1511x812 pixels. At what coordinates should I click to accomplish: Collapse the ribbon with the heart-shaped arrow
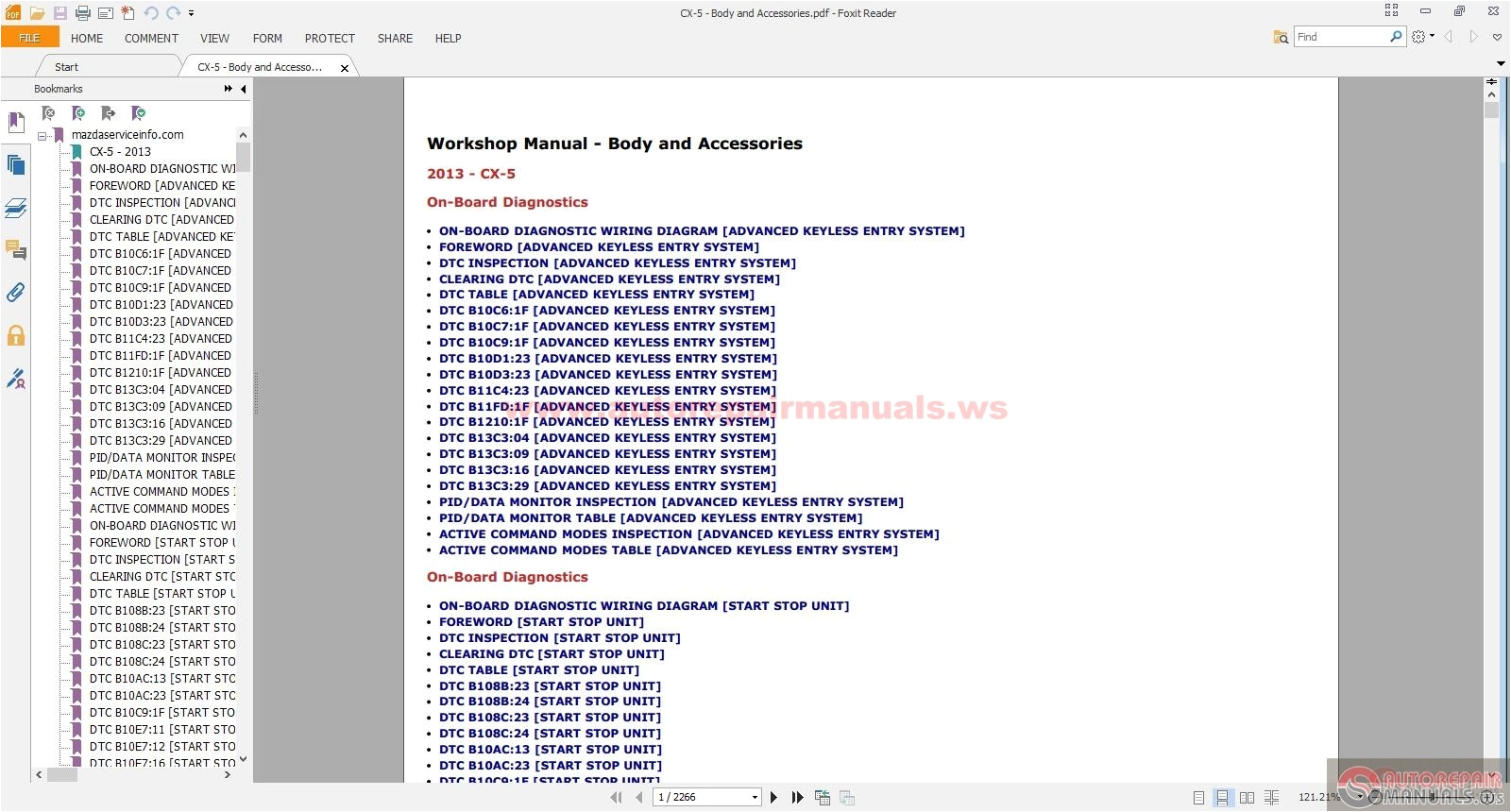(1497, 37)
